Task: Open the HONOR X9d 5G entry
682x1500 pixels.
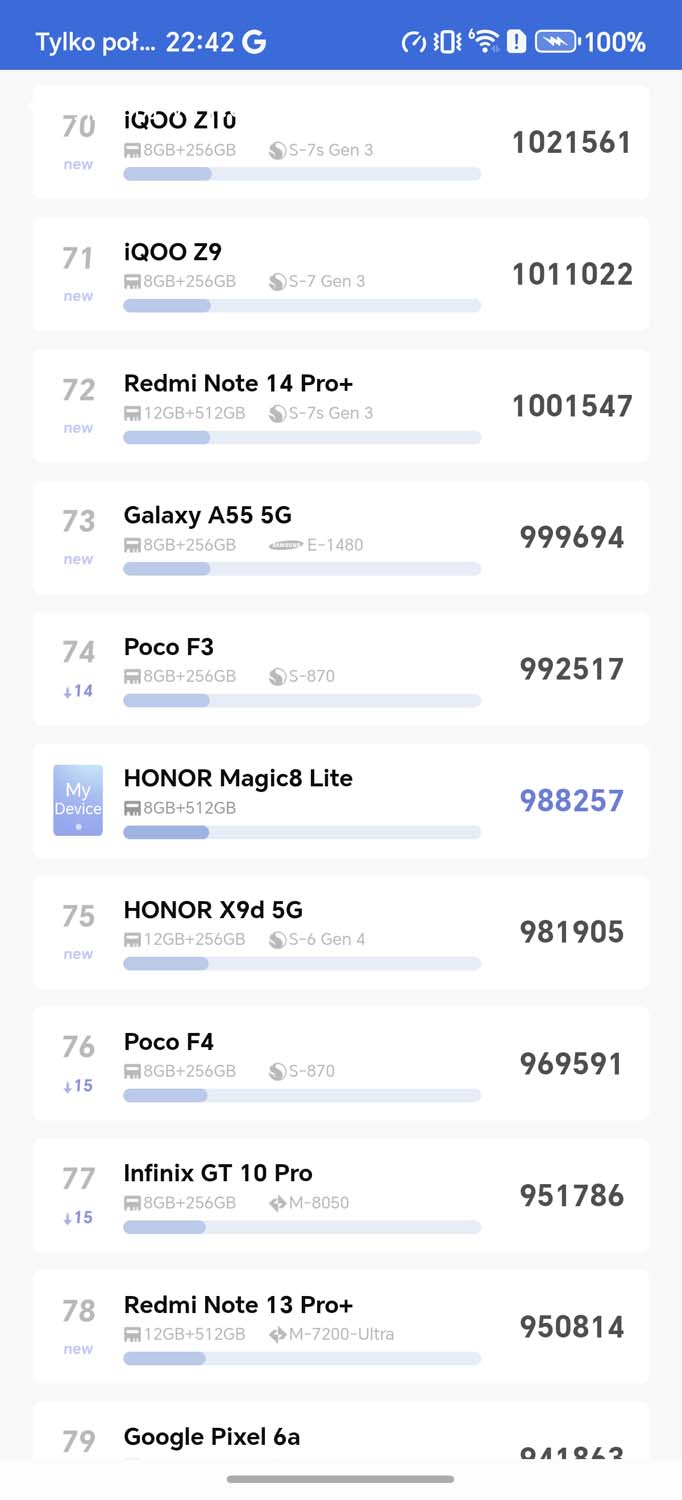Action: [x=340, y=932]
